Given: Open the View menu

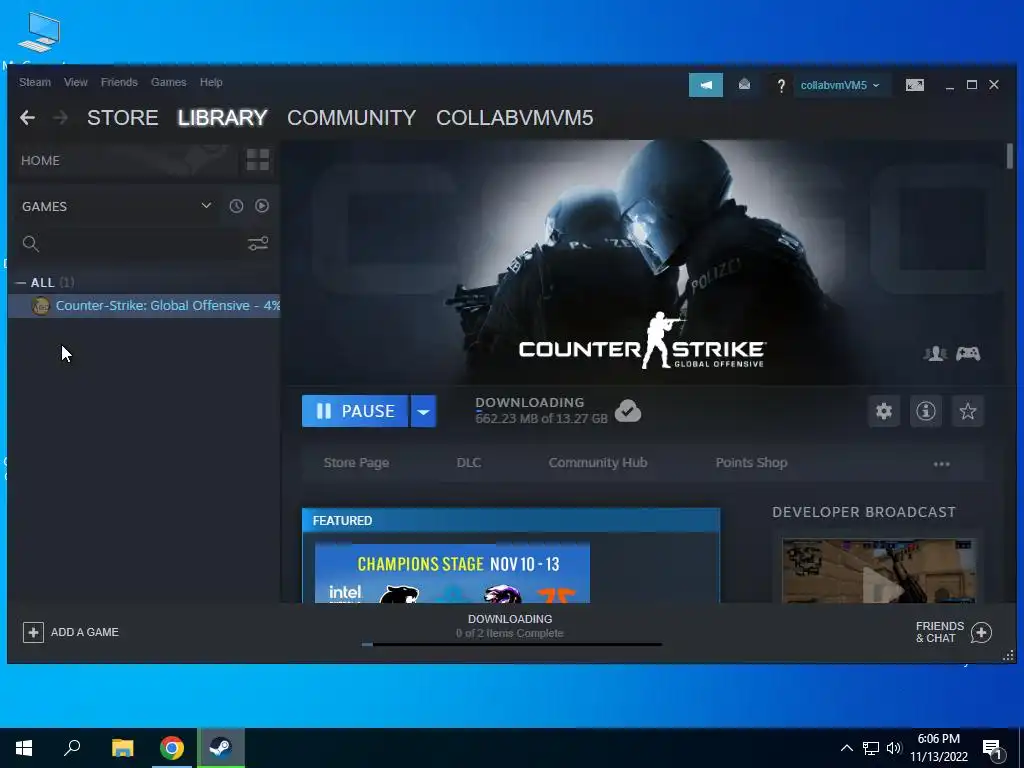Looking at the screenshot, I should (76, 82).
